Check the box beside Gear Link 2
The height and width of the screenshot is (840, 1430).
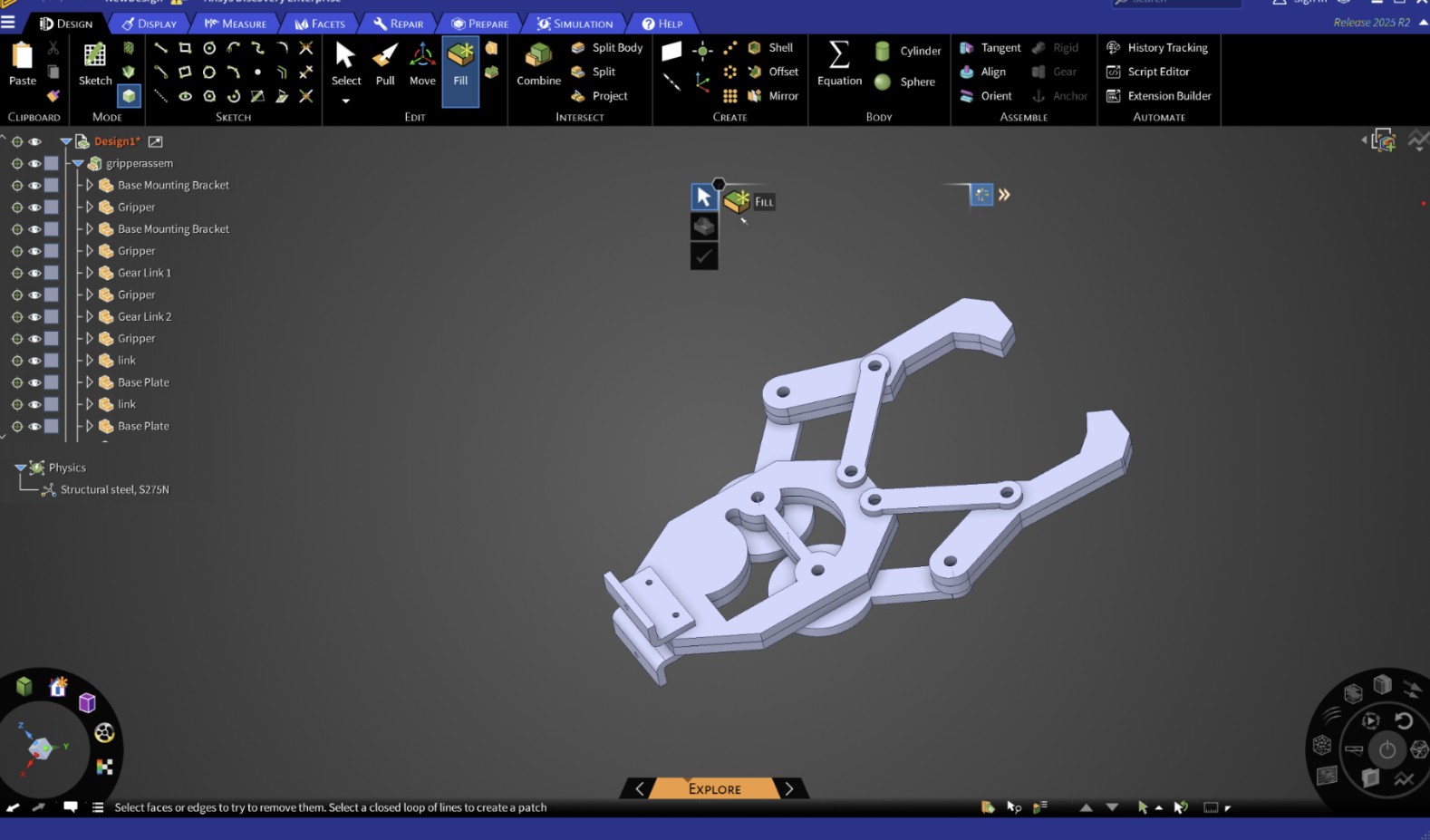pos(52,316)
